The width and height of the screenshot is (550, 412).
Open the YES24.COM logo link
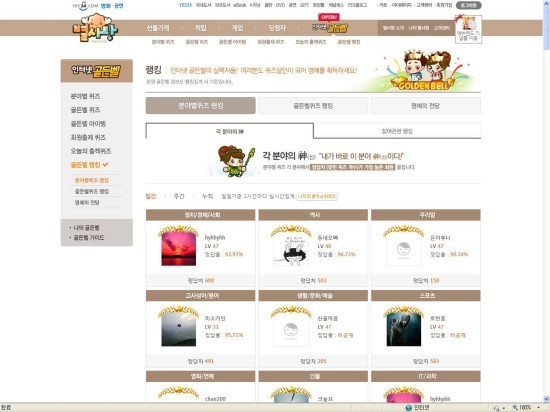(85, 6)
